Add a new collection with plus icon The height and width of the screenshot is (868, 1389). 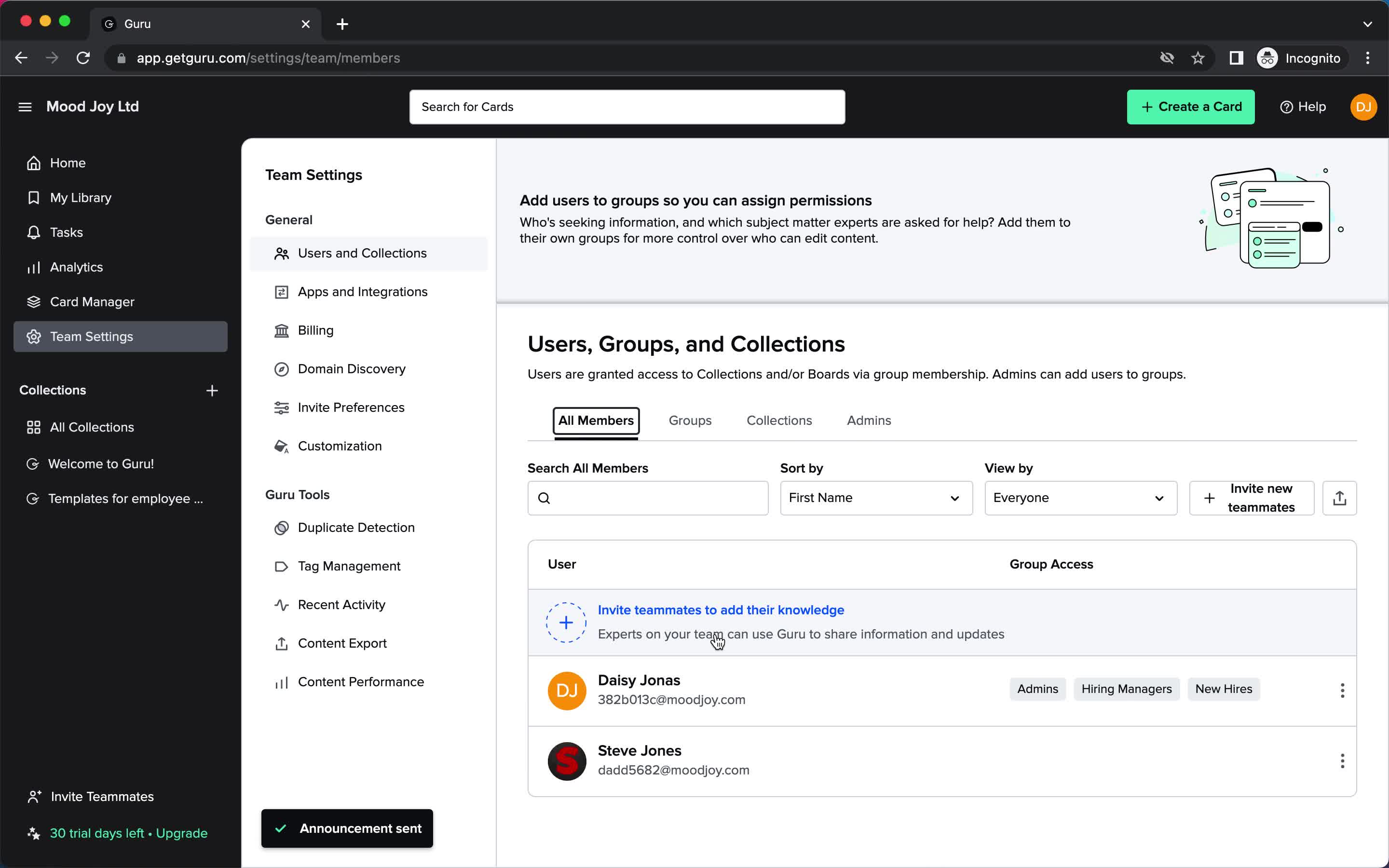tap(212, 391)
